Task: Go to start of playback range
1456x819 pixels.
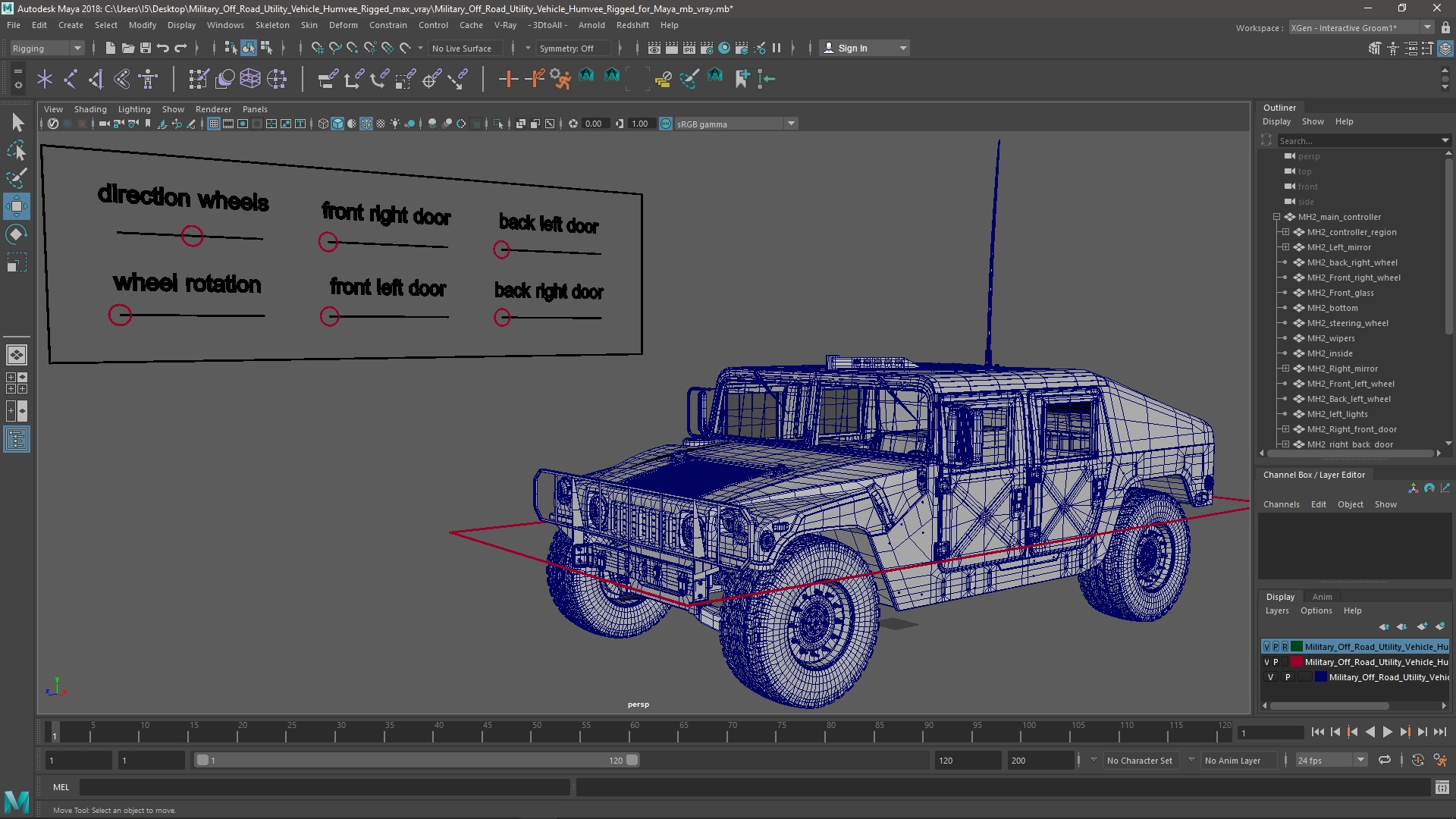Action: [1317, 732]
